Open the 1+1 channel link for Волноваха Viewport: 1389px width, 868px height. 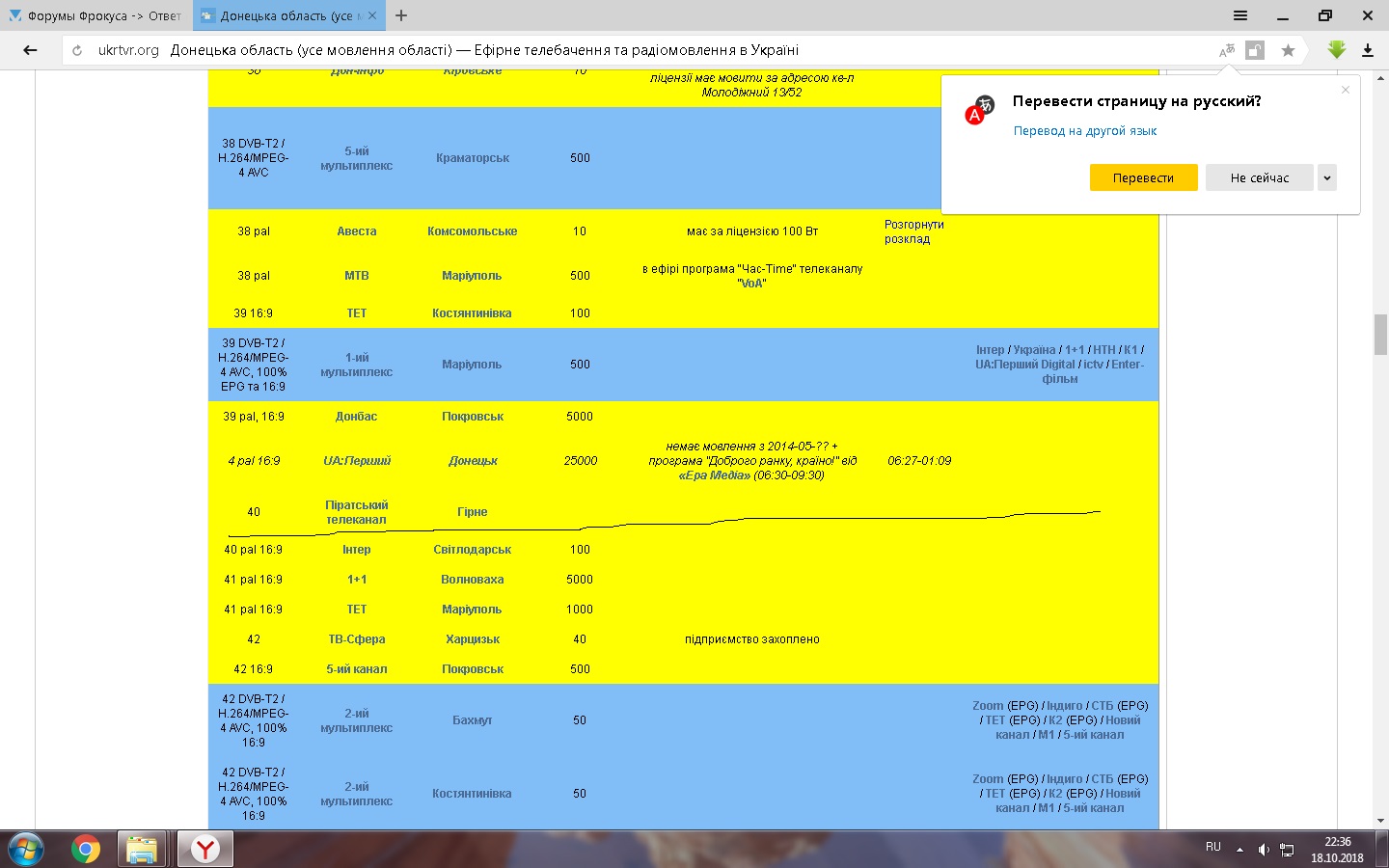(357, 580)
